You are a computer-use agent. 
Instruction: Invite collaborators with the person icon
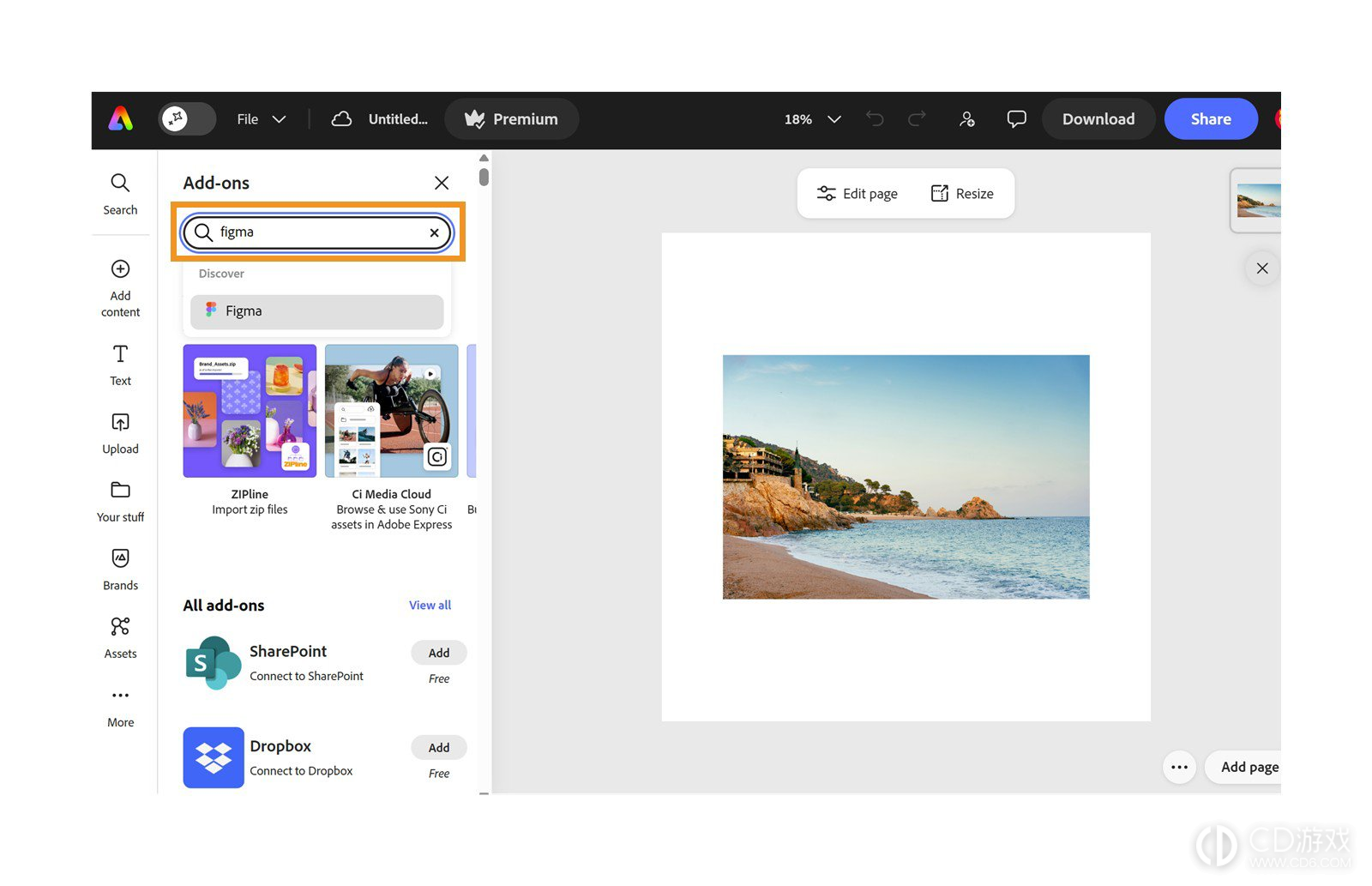966,119
